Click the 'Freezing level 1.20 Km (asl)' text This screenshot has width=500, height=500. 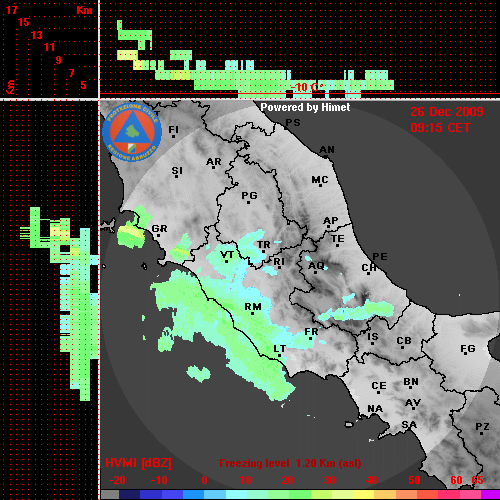tap(290, 463)
